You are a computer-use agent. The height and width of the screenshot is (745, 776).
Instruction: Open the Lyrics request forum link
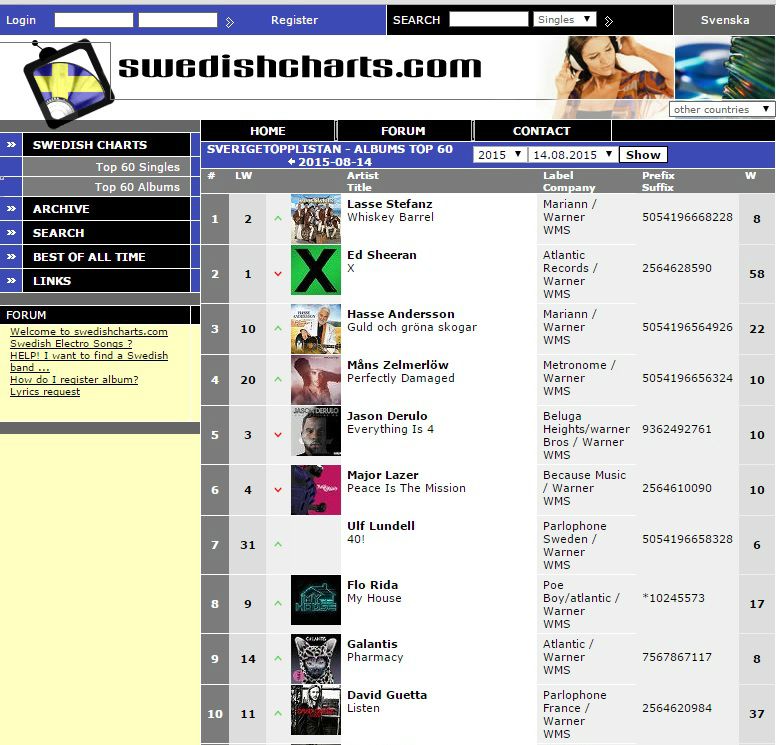(x=45, y=392)
